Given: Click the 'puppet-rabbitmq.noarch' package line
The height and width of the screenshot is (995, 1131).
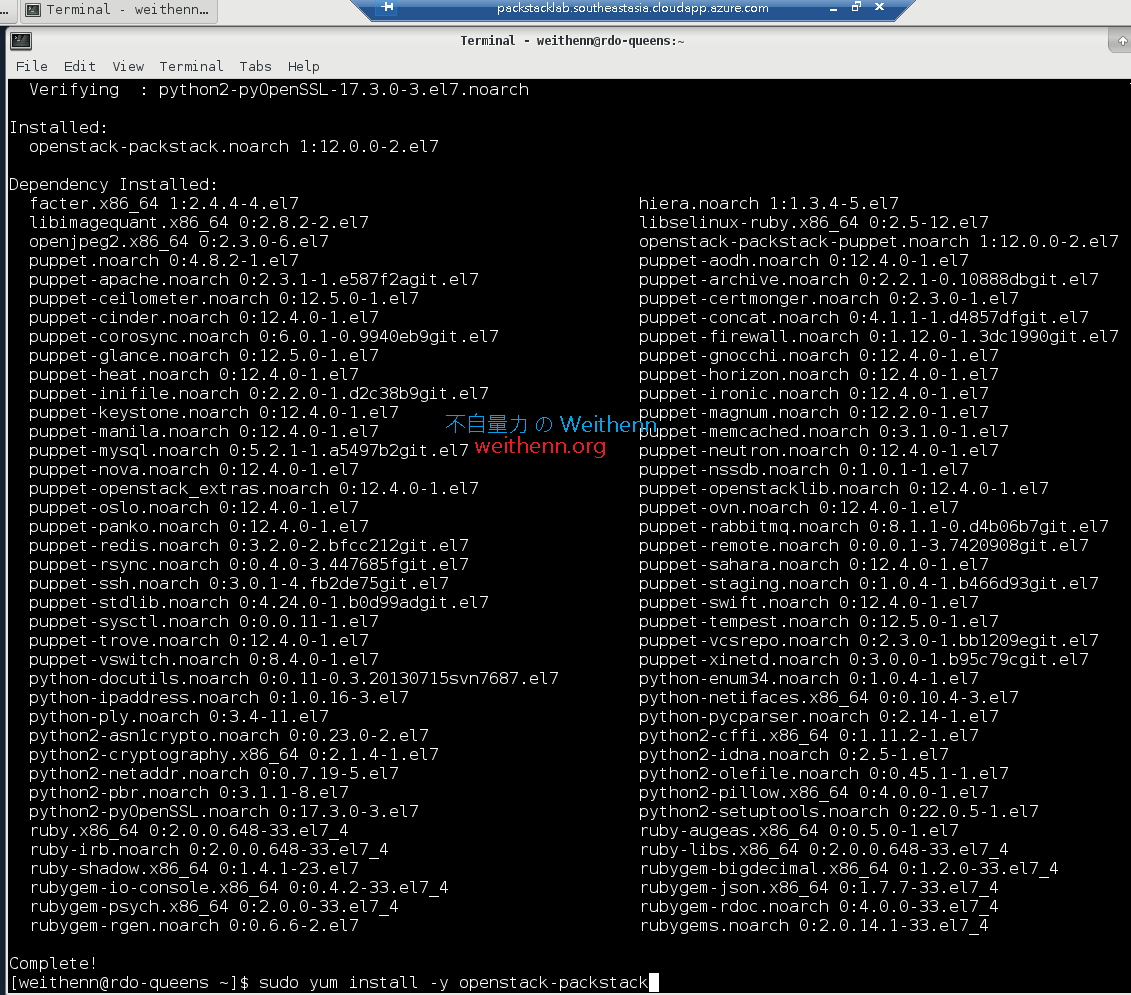Looking at the screenshot, I should (873, 527).
